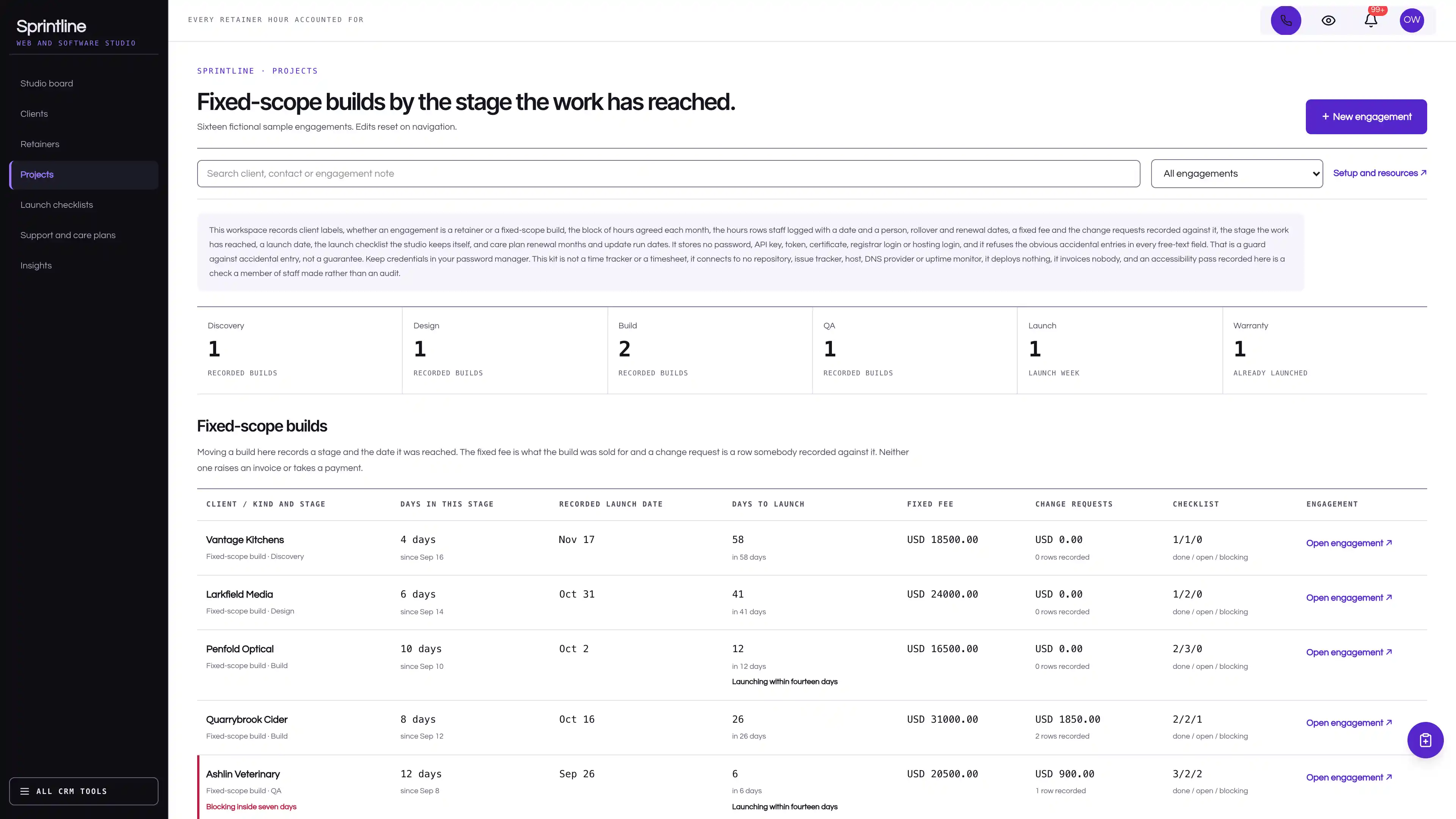This screenshot has height=819, width=1456.
Task: Click the USD 18500.00 fixed fee
Action: pyautogui.click(x=942, y=540)
